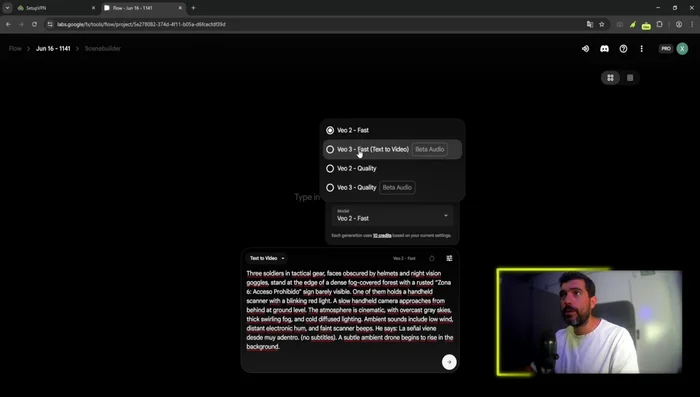This screenshot has height=397, width=700.
Task: Go back in the browser
Action: click(x=8, y=24)
